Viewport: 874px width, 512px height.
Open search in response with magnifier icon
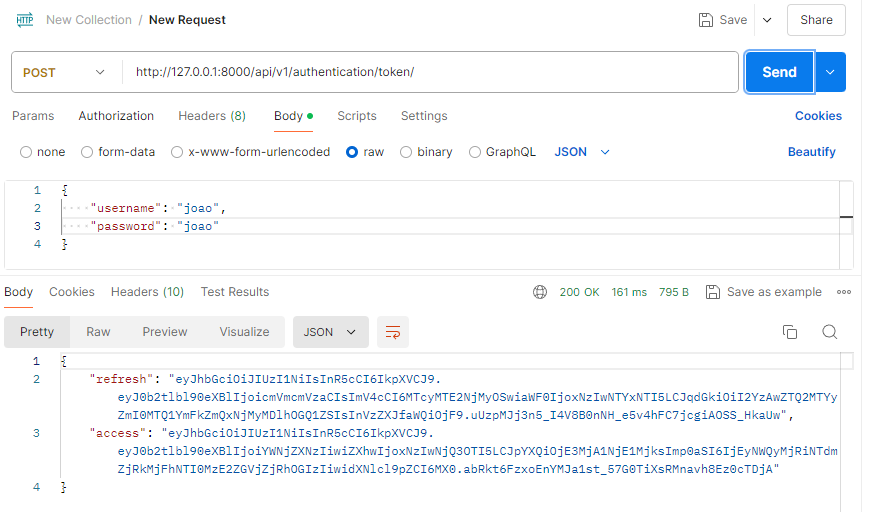click(x=829, y=332)
